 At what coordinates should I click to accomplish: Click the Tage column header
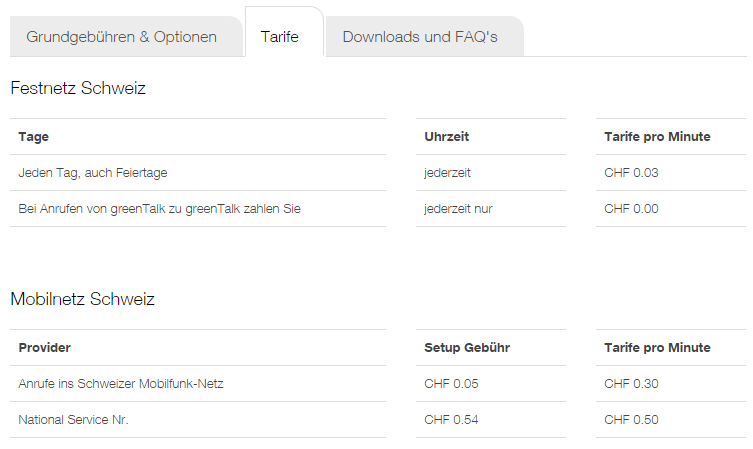34,137
